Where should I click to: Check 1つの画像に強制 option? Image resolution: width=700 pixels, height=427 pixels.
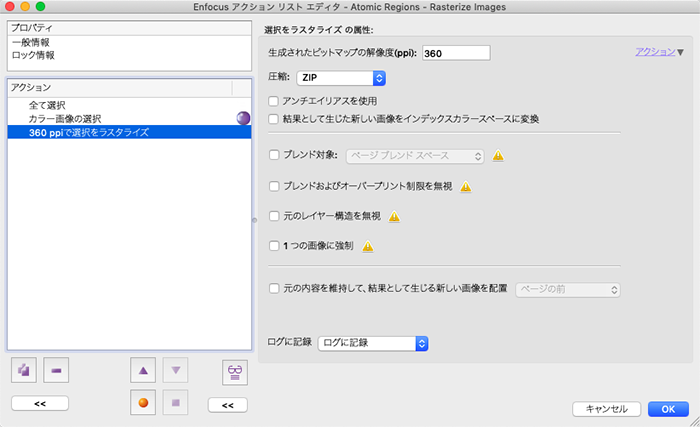point(274,246)
